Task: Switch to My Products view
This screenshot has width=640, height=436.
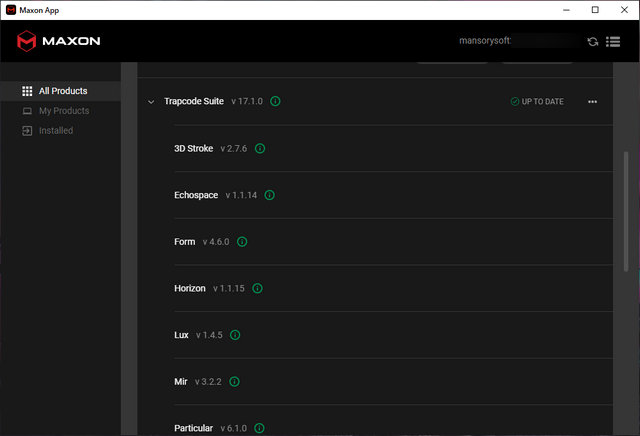Action: pos(63,111)
